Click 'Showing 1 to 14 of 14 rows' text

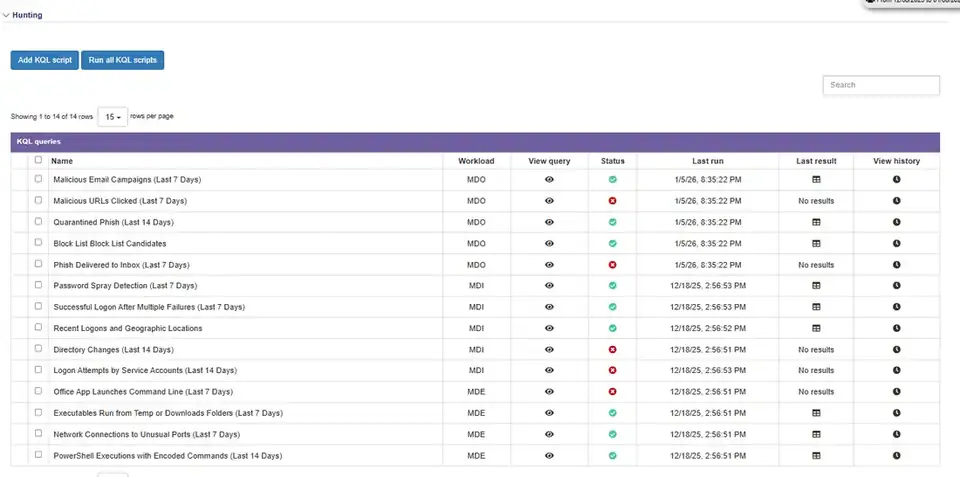tap(52, 116)
